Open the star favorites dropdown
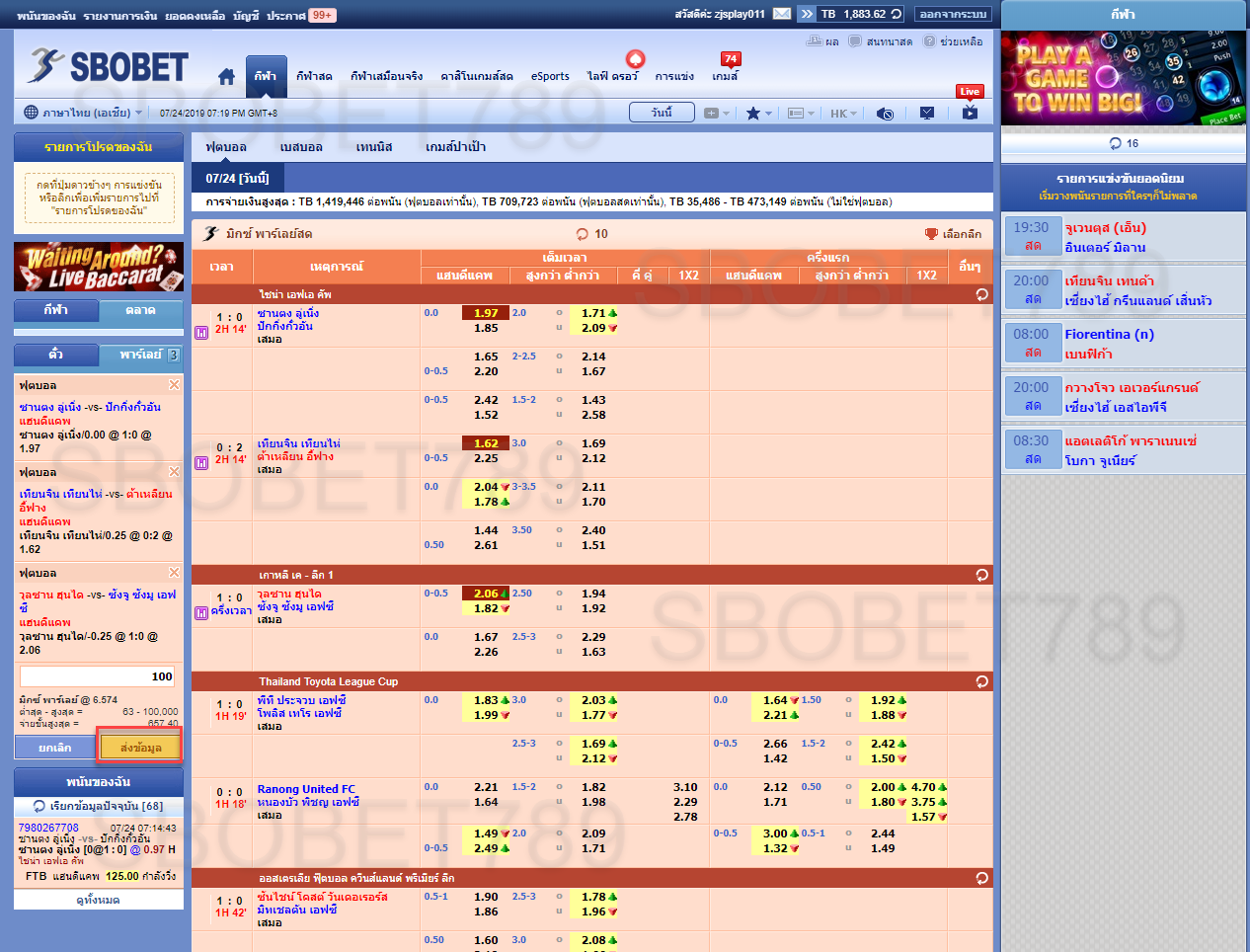This screenshot has height=952, width=1250. (x=758, y=114)
